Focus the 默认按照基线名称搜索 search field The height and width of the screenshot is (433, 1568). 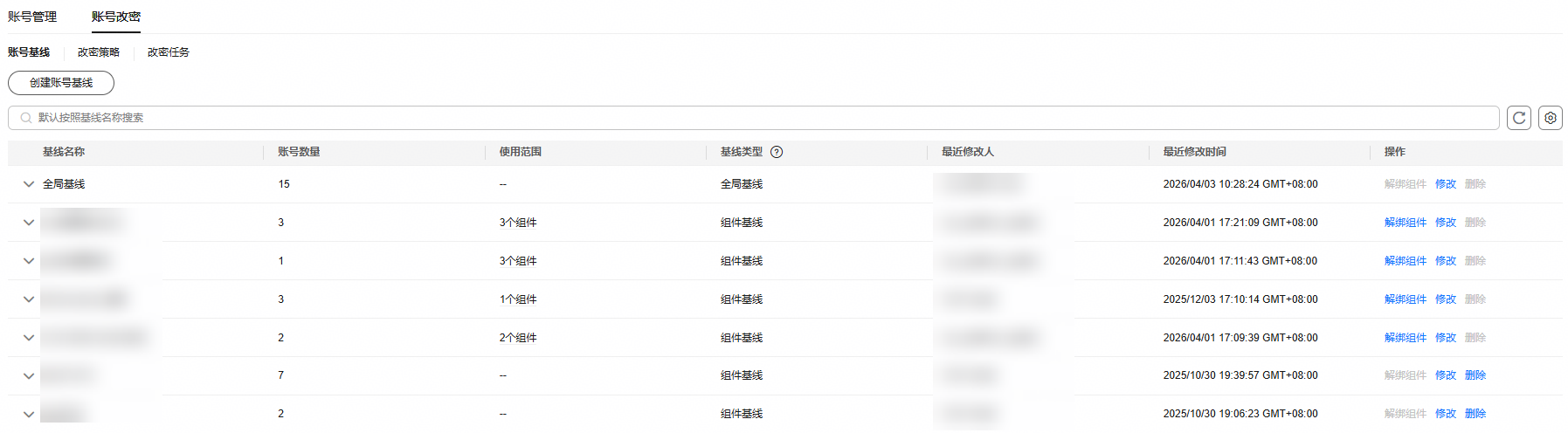754,118
